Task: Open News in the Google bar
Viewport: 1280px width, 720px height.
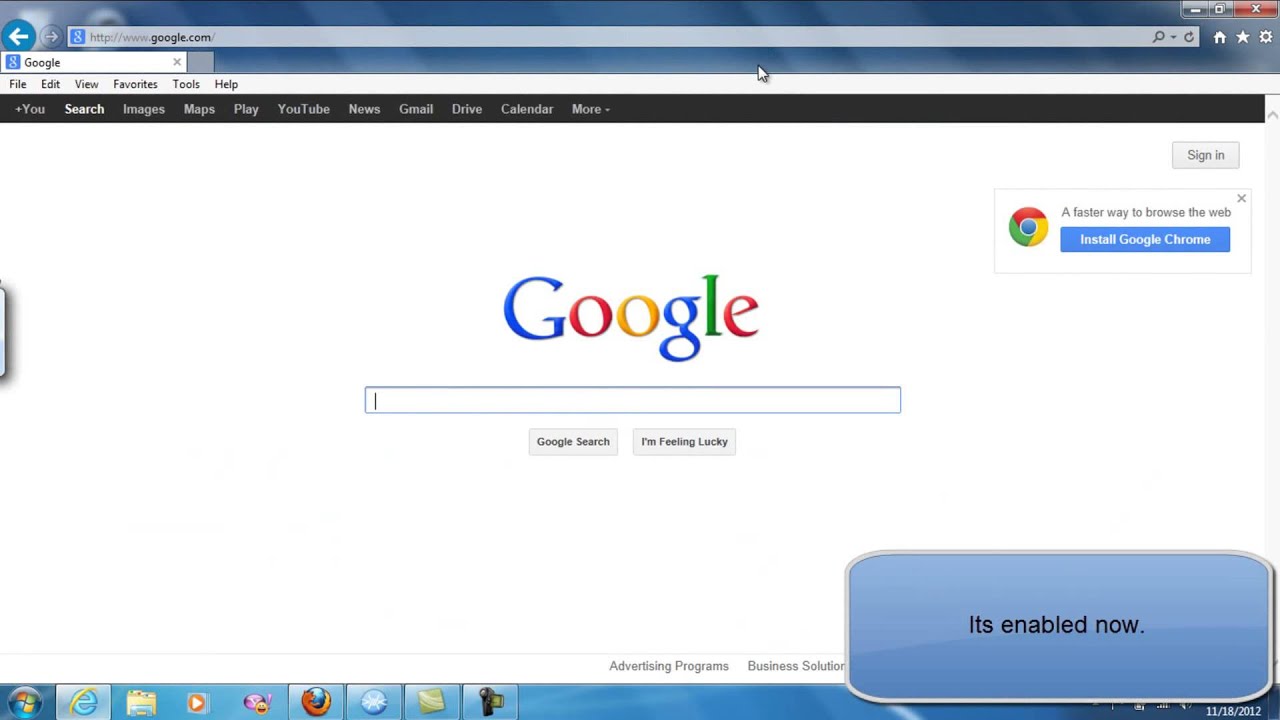Action: point(364,109)
